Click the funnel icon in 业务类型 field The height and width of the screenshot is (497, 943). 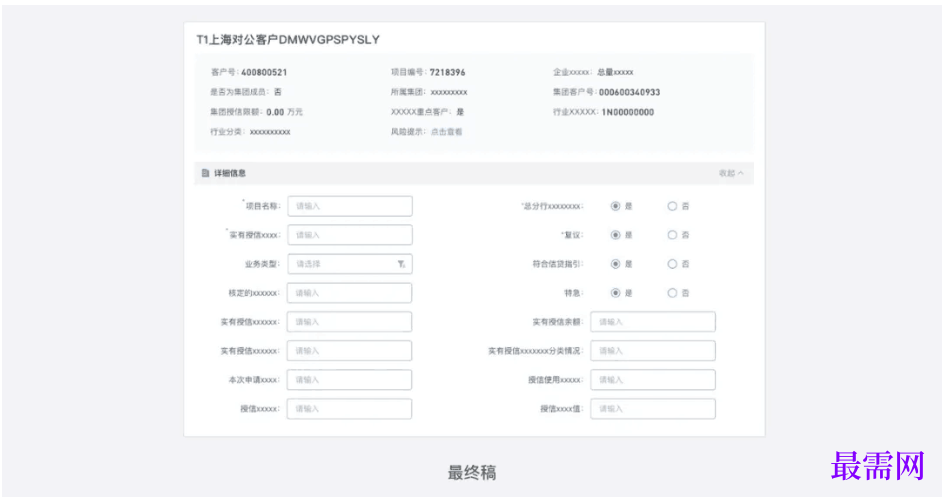(x=401, y=264)
